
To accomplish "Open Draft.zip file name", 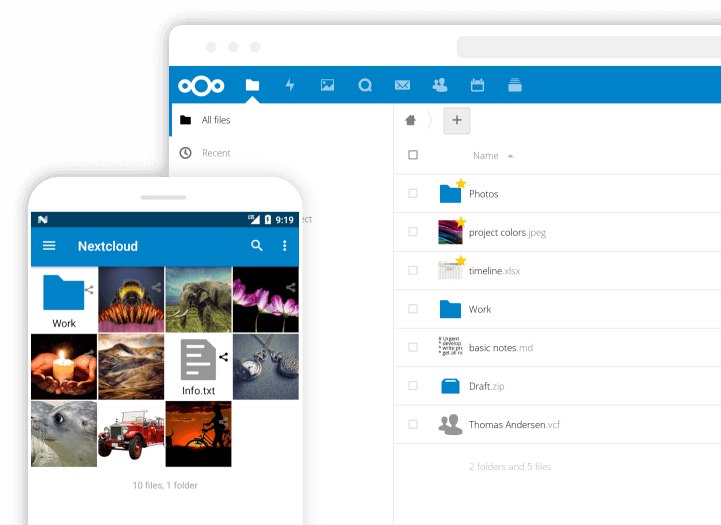I will click(486, 386).
